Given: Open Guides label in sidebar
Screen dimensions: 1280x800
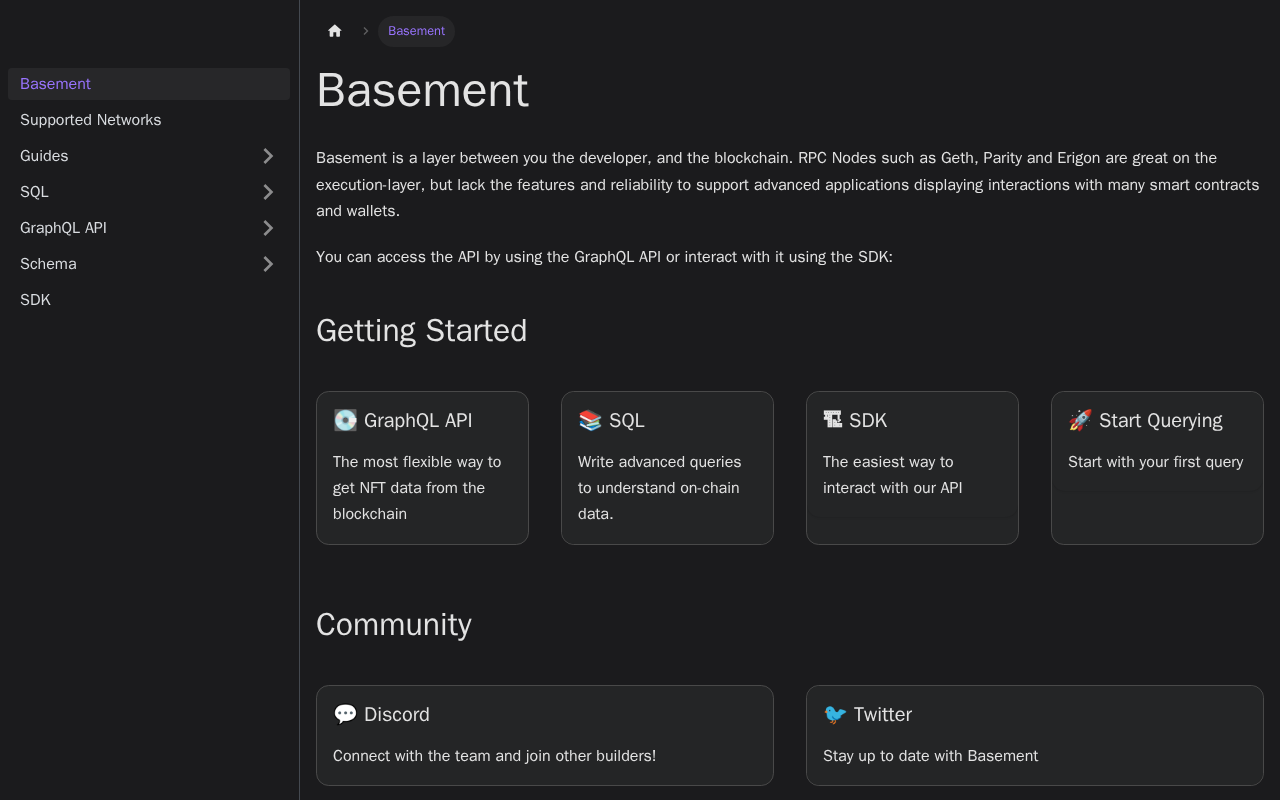Looking at the screenshot, I should (45, 156).
